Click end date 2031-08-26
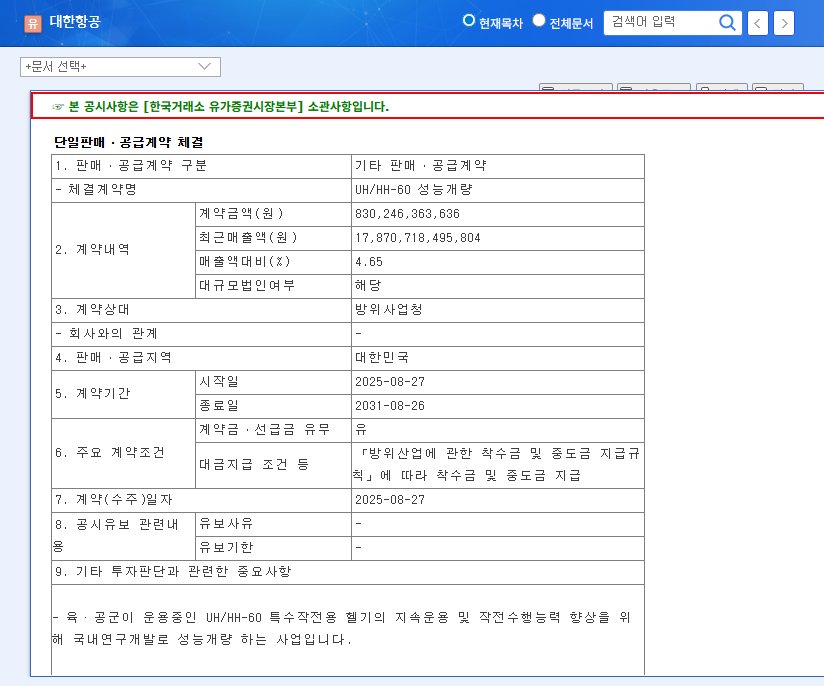 [390, 406]
